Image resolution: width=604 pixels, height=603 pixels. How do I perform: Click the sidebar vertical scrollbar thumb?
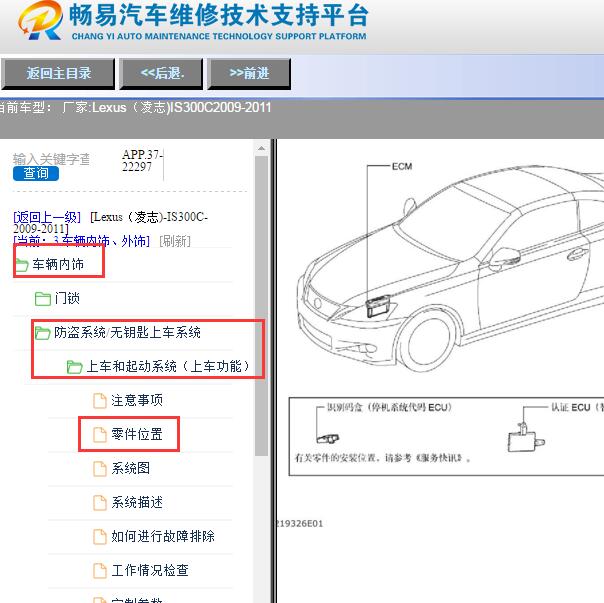[261, 306]
